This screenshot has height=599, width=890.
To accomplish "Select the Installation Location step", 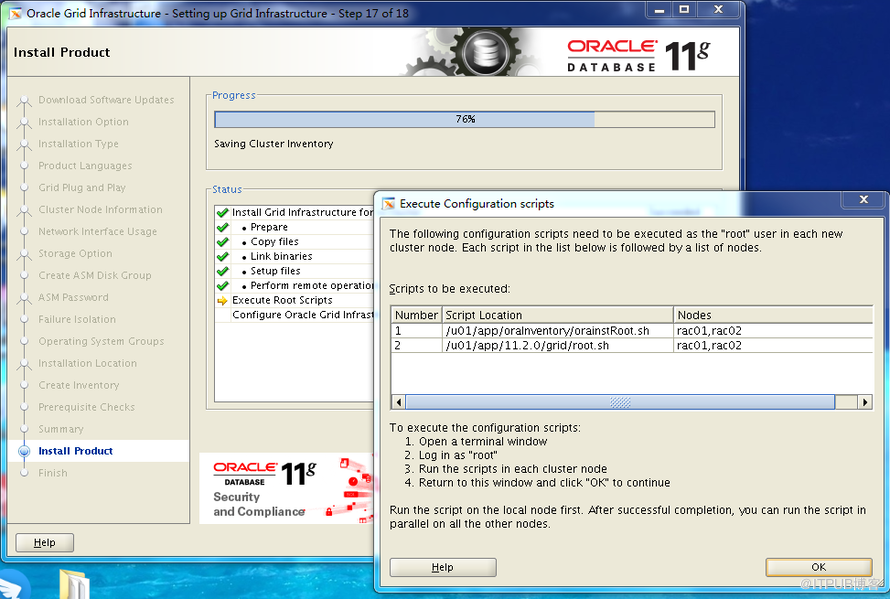I will pos(87,363).
